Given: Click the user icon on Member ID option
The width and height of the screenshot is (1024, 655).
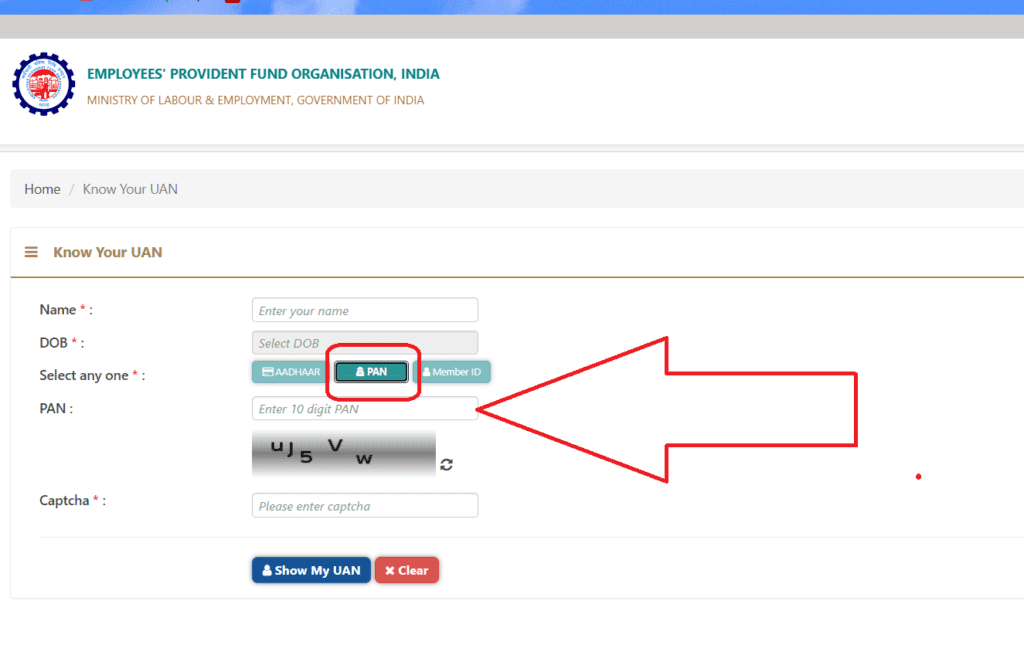Looking at the screenshot, I should [x=426, y=372].
